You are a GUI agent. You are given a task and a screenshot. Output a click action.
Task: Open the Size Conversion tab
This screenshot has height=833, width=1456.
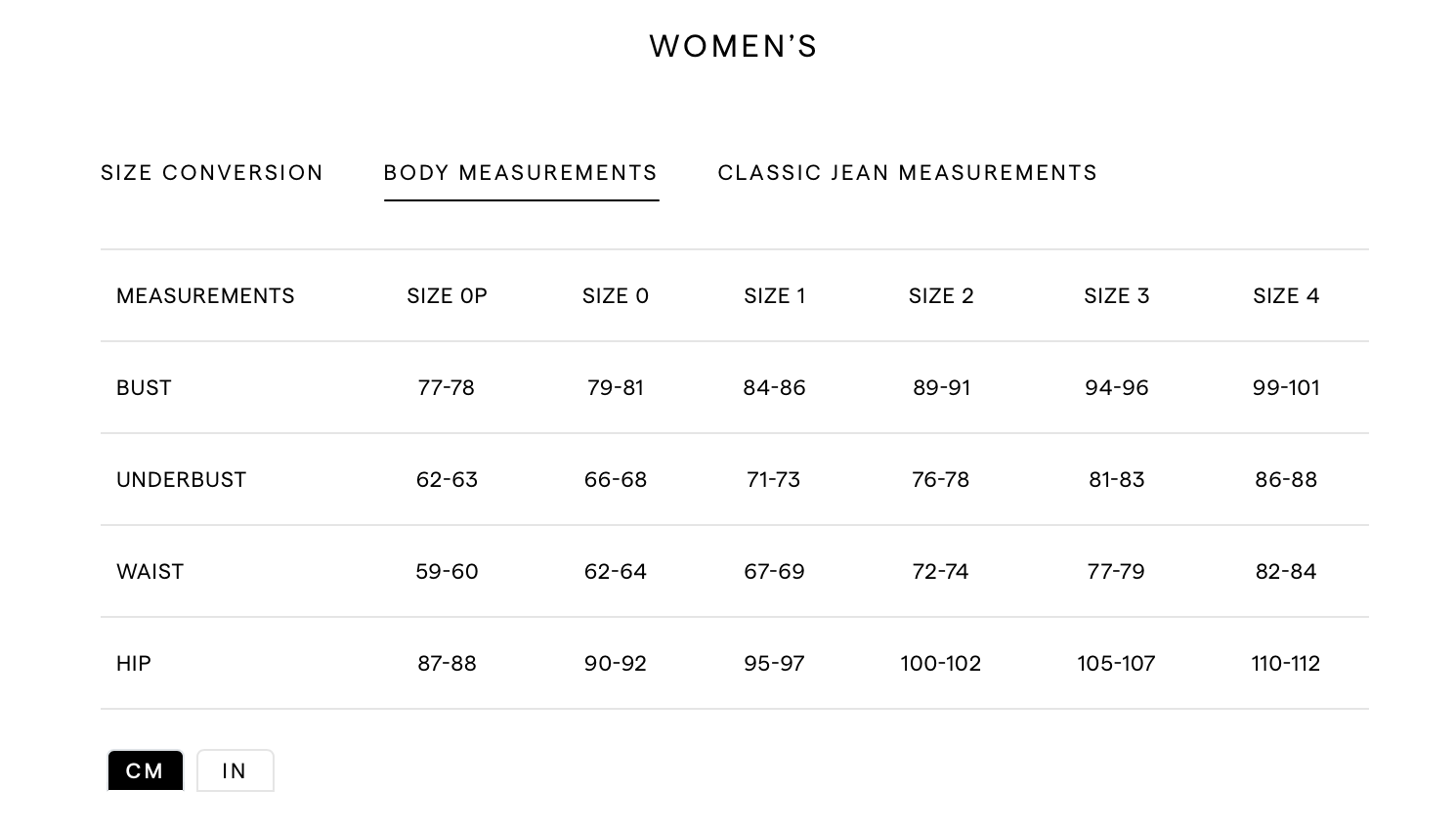pos(212,173)
